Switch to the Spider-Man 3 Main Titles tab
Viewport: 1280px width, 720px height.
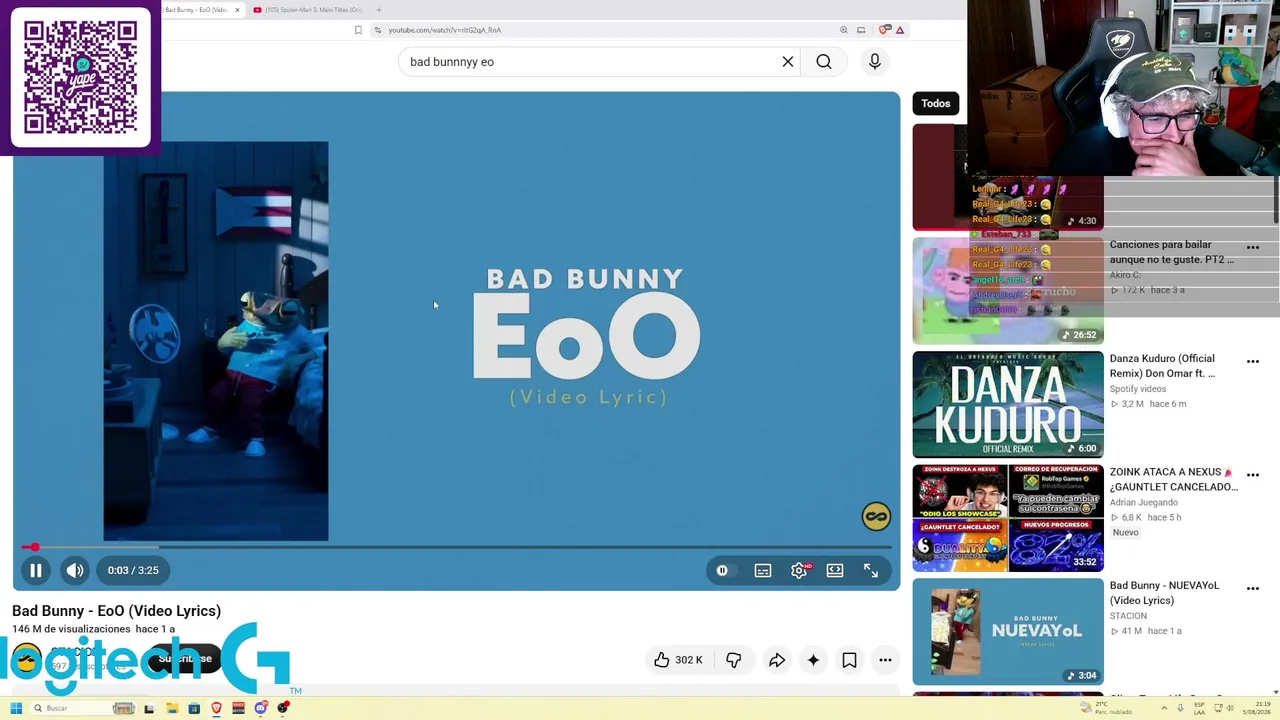click(x=308, y=10)
